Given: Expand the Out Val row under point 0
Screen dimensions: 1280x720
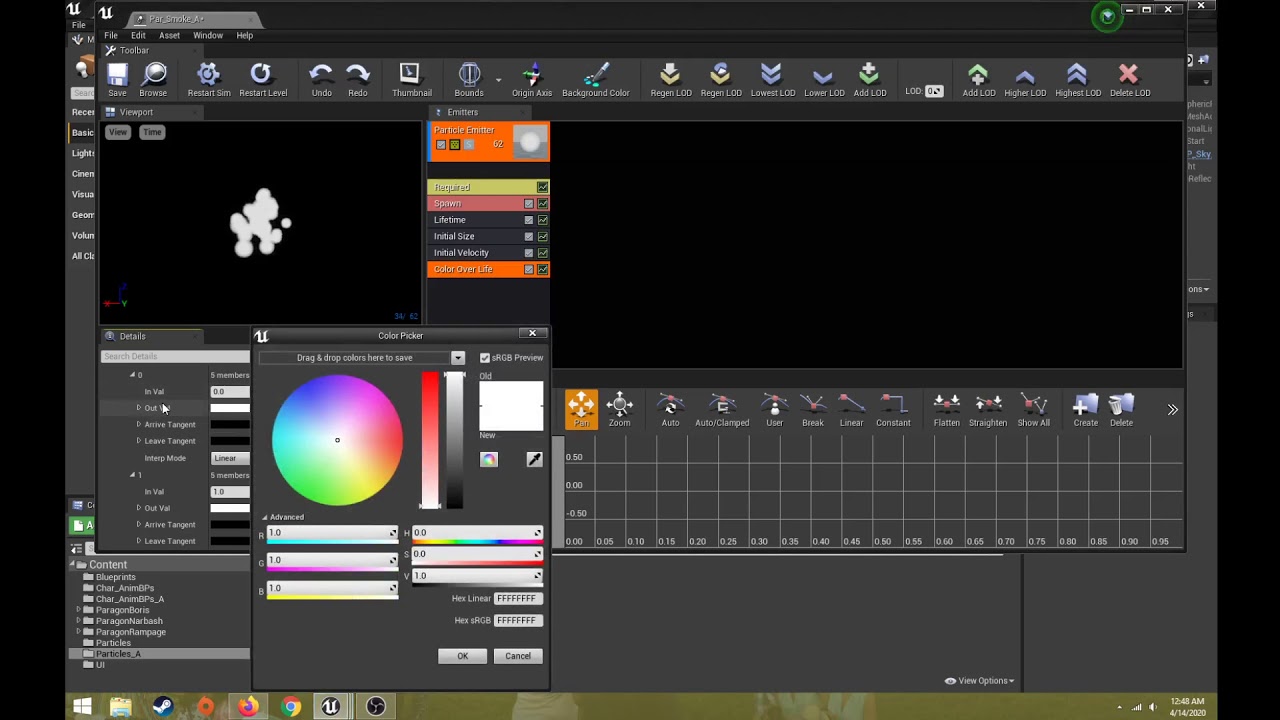Looking at the screenshot, I should [x=139, y=408].
